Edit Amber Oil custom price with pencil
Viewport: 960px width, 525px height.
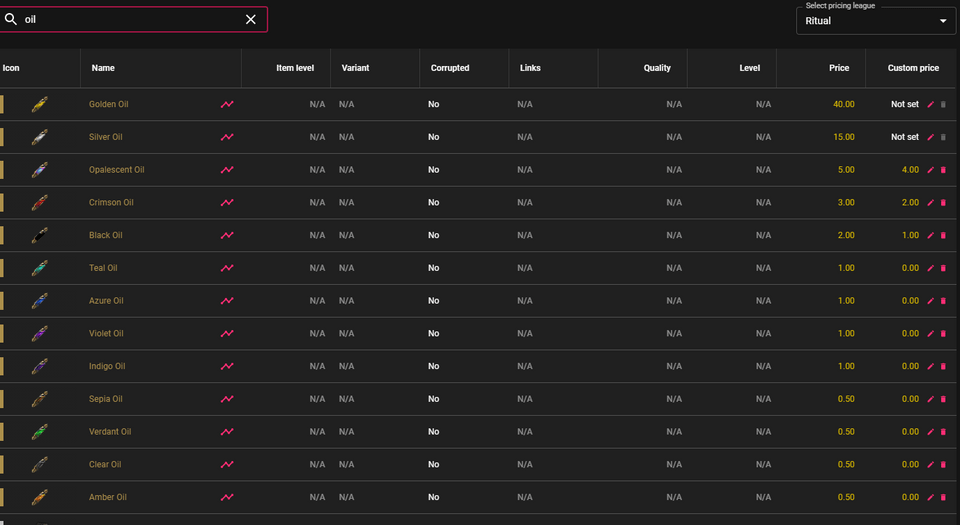coord(931,497)
